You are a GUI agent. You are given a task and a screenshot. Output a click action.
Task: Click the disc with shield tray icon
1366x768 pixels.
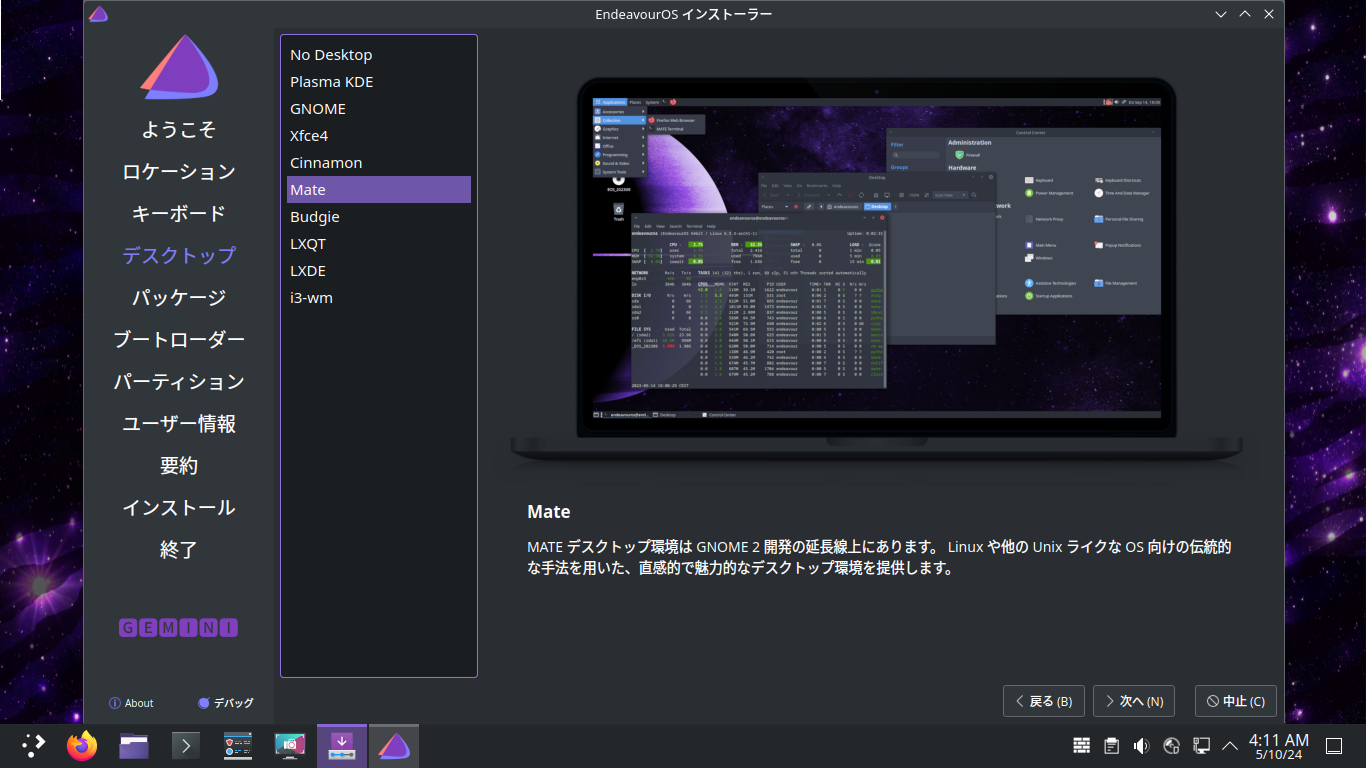1172,746
